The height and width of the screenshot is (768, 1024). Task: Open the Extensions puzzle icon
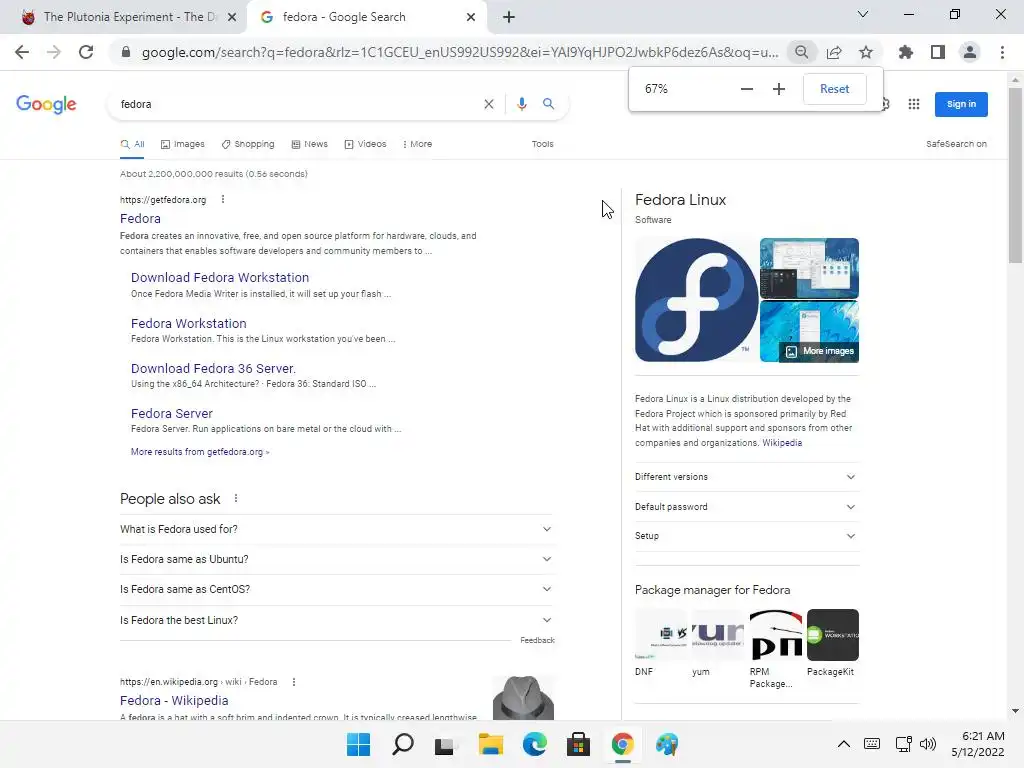(x=906, y=52)
